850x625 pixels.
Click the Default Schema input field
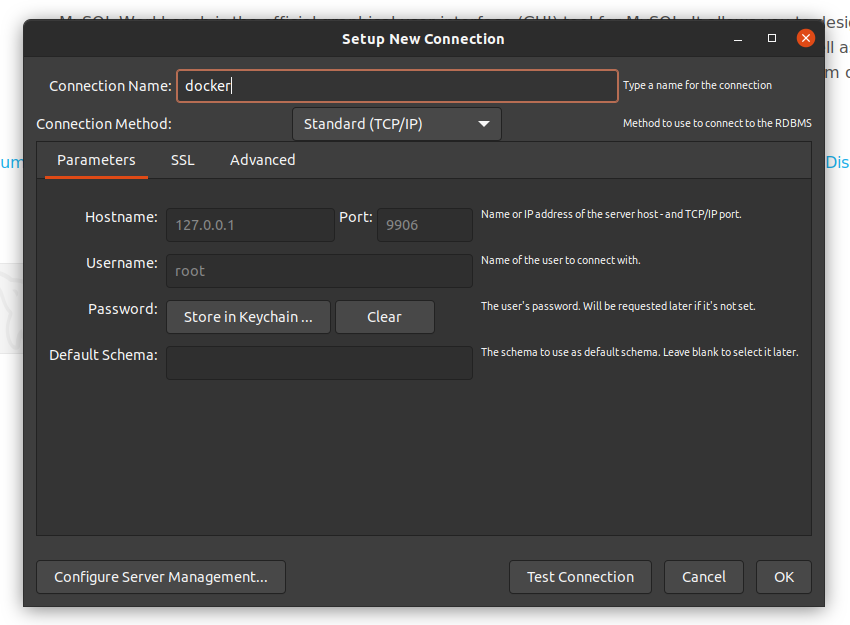point(319,363)
